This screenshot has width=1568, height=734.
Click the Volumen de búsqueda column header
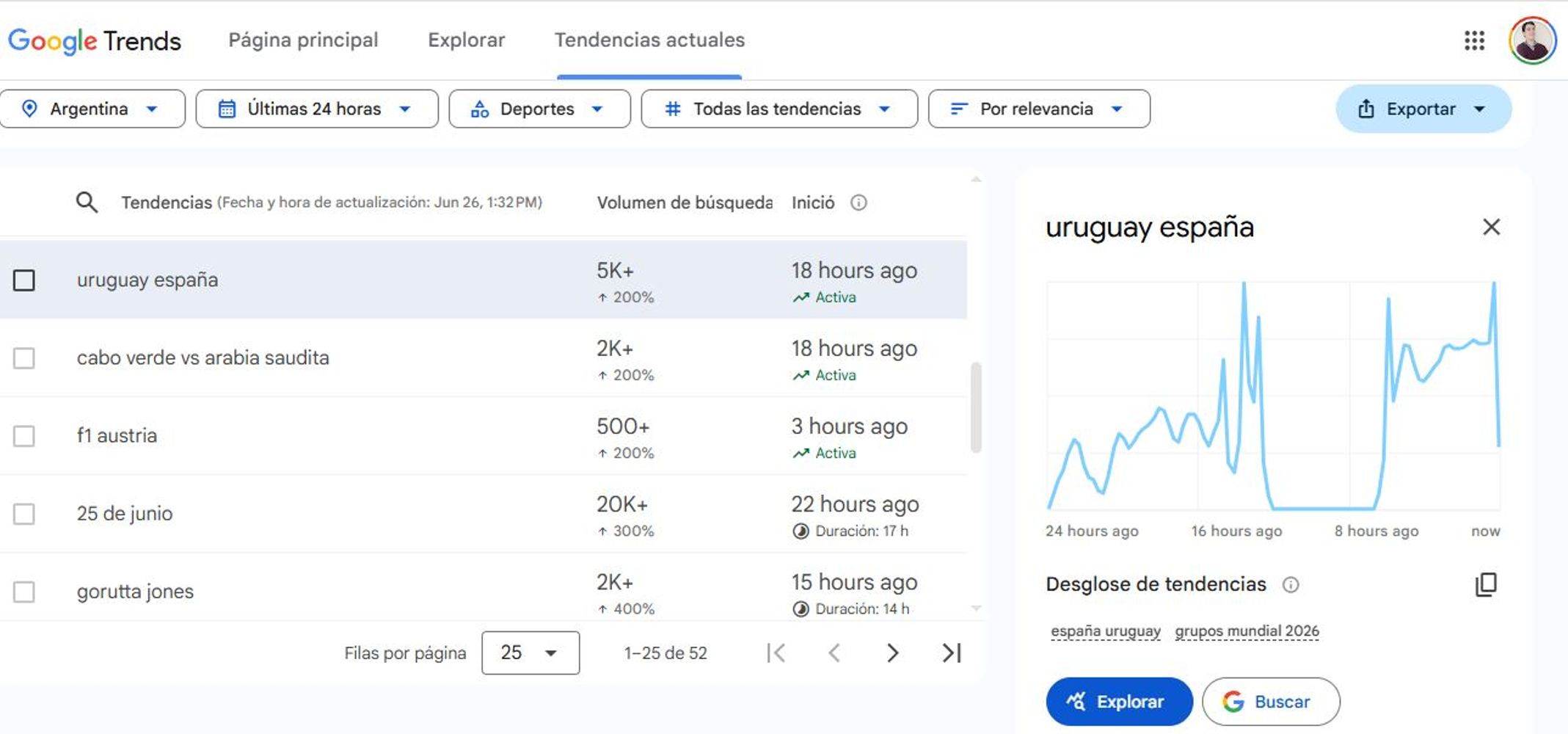click(684, 203)
